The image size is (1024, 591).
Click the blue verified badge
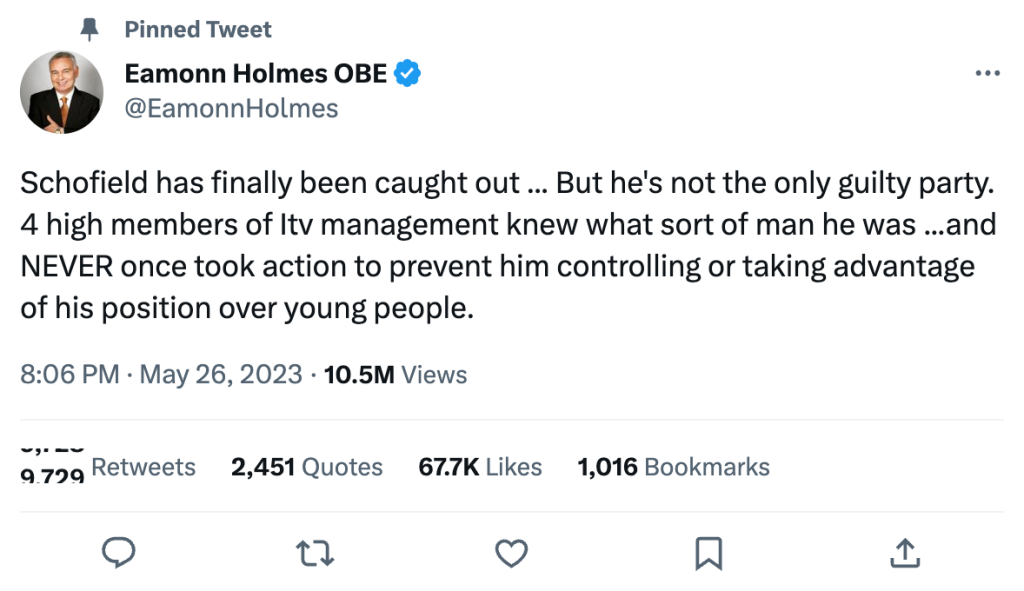click(x=408, y=73)
